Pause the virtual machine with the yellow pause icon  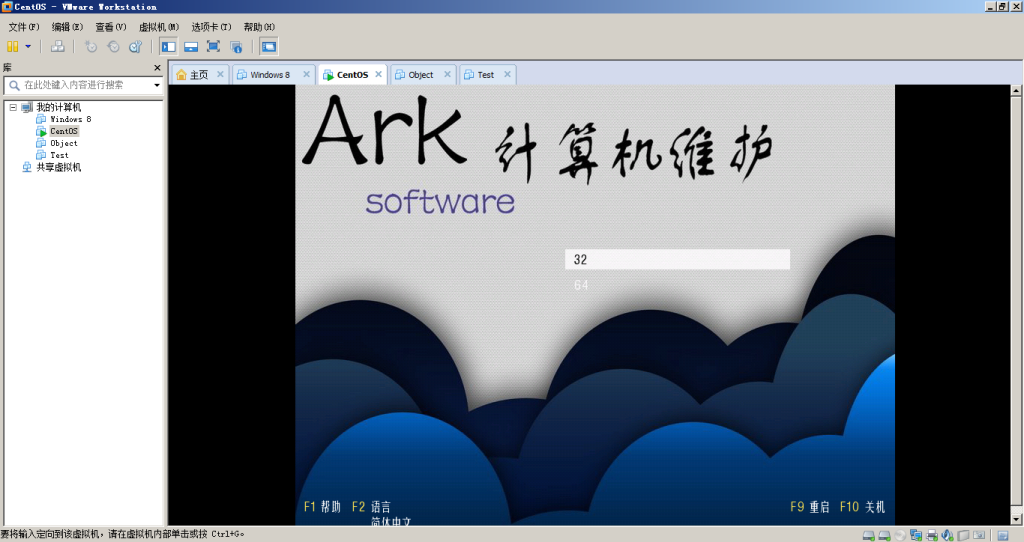pyautogui.click(x=12, y=46)
